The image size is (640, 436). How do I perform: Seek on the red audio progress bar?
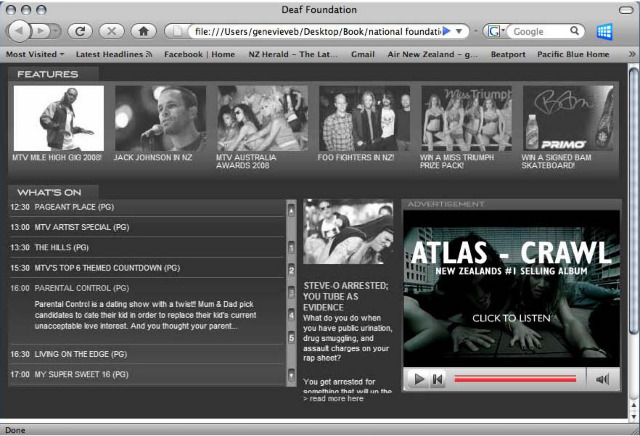point(515,379)
